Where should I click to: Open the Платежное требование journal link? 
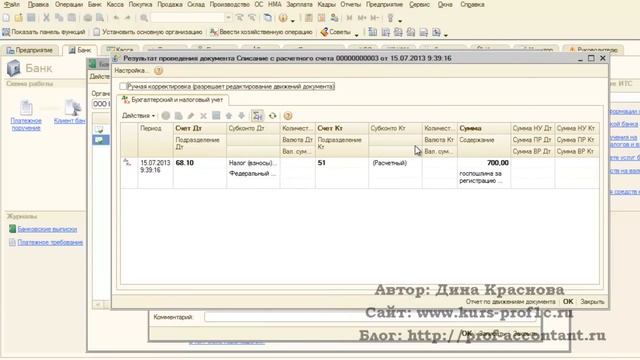(x=50, y=242)
